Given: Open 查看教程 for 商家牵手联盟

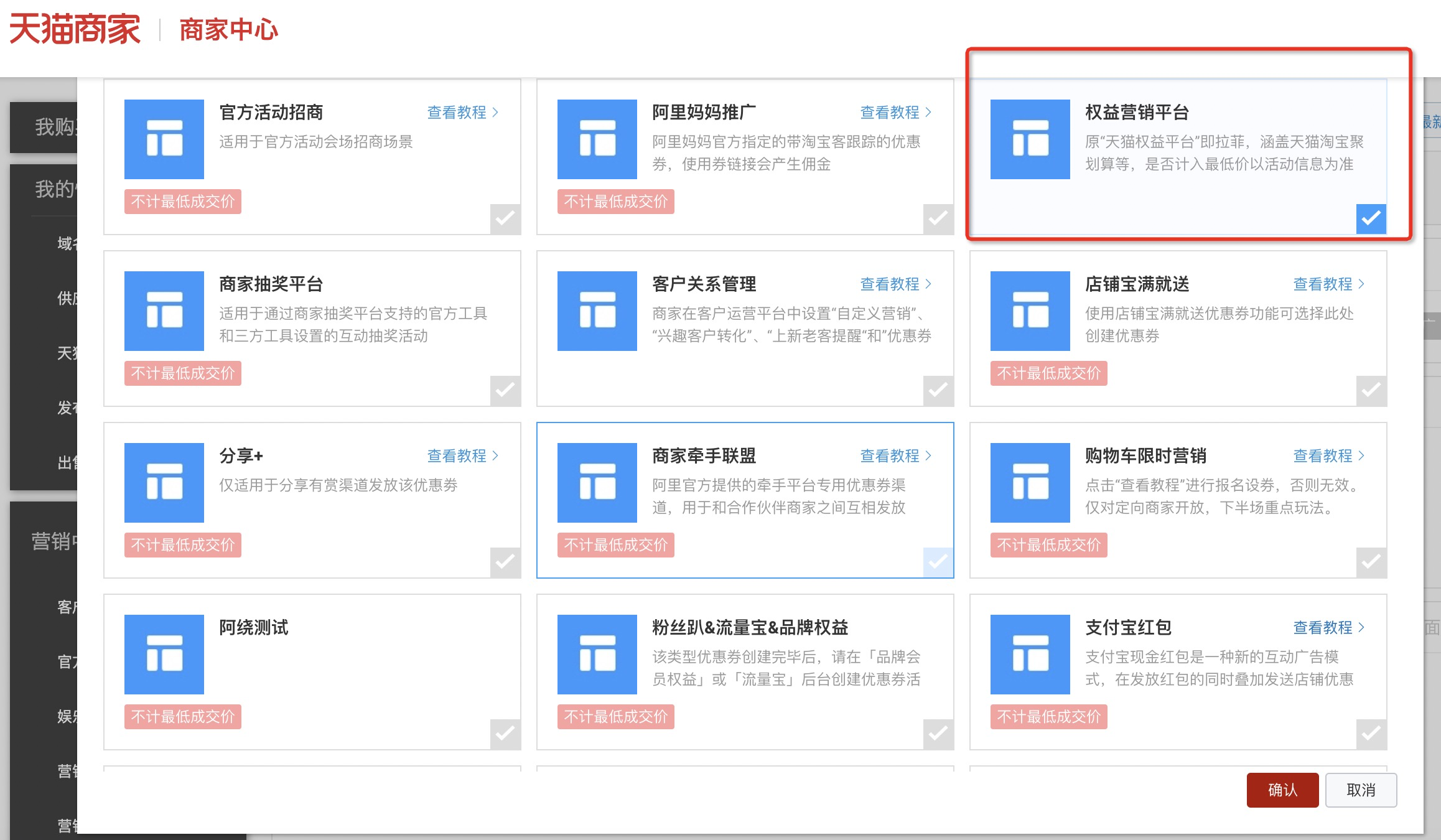Looking at the screenshot, I should (x=896, y=456).
